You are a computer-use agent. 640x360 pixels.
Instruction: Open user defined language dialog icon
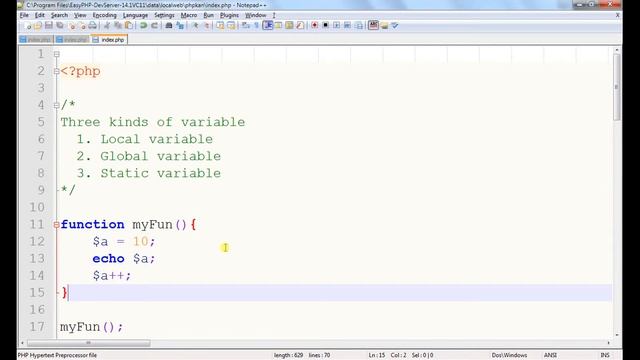[x=278, y=26]
